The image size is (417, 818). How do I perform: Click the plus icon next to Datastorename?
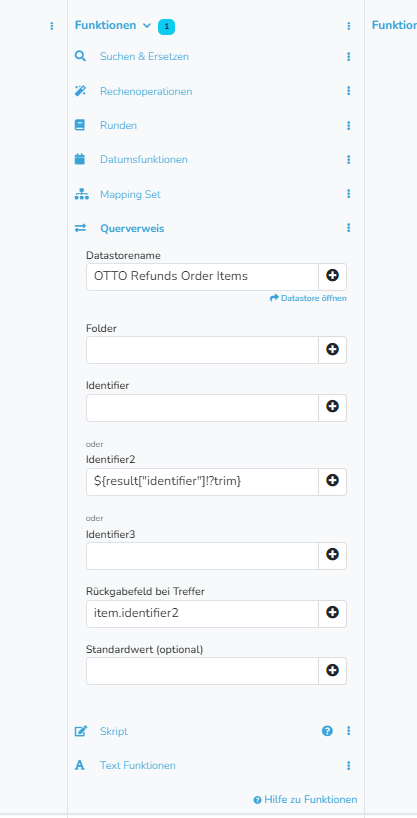click(332, 276)
